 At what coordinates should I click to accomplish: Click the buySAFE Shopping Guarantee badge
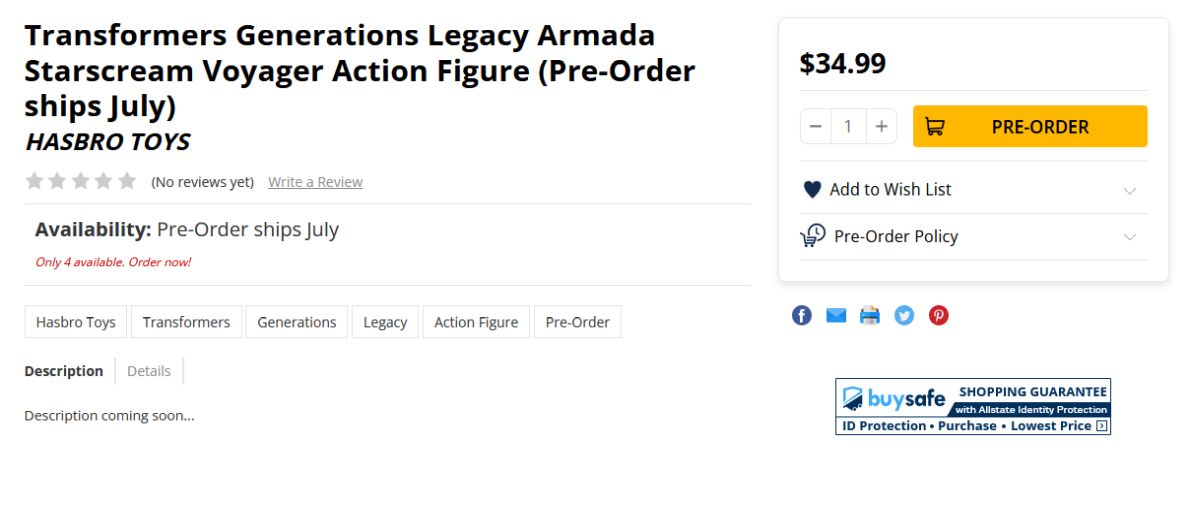973,406
